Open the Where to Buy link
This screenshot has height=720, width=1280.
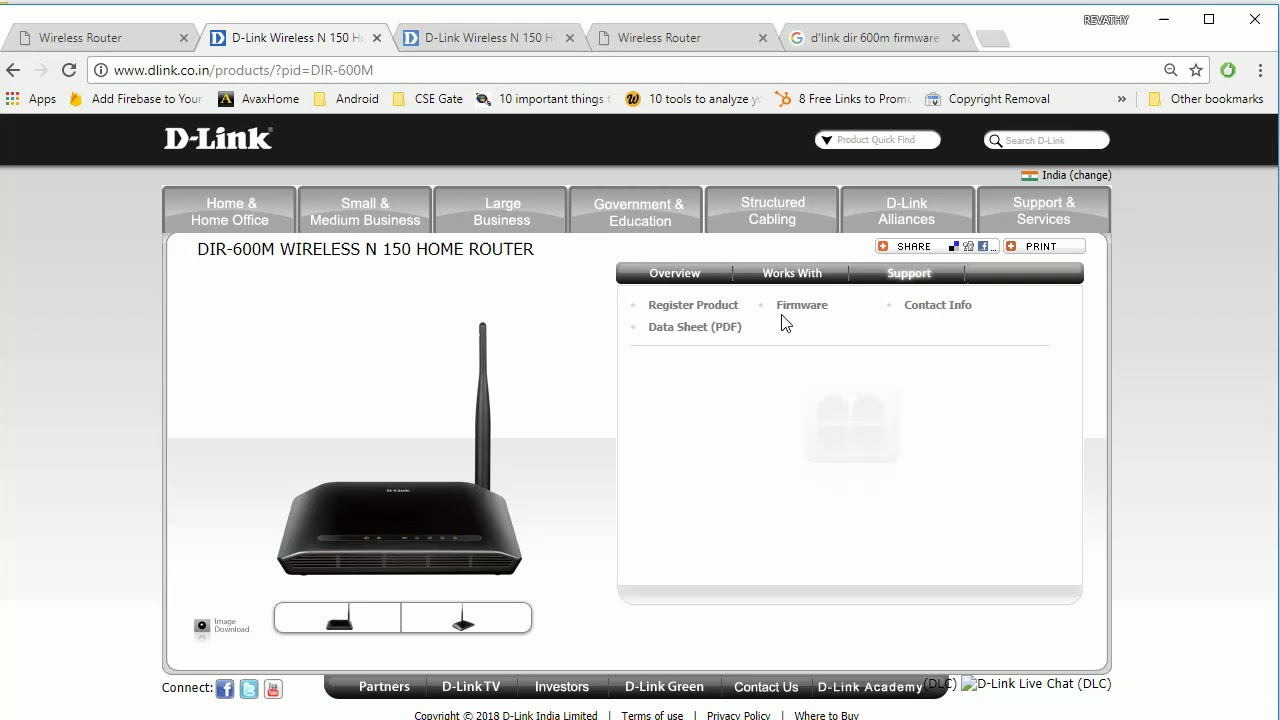pos(827,716)
